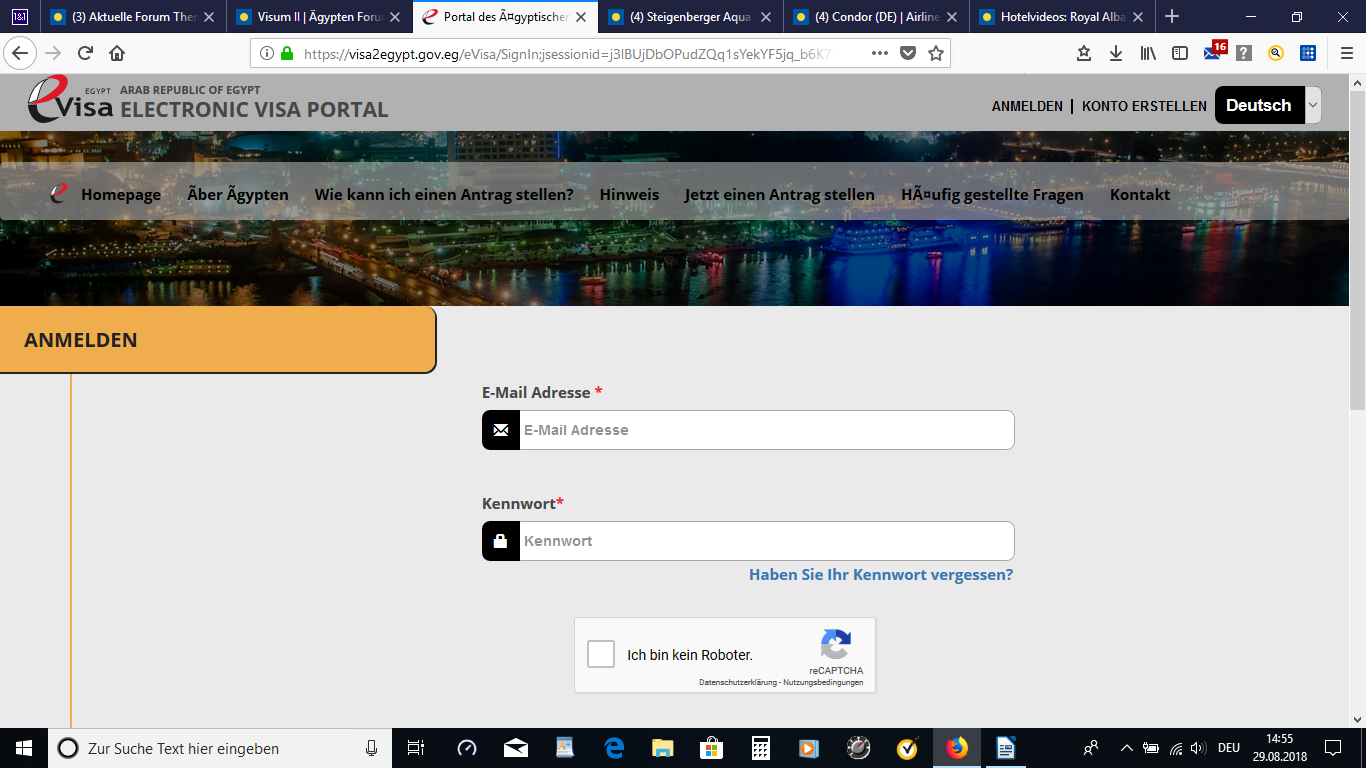Click into the E-Mail Adresse field

pos(765,430)
